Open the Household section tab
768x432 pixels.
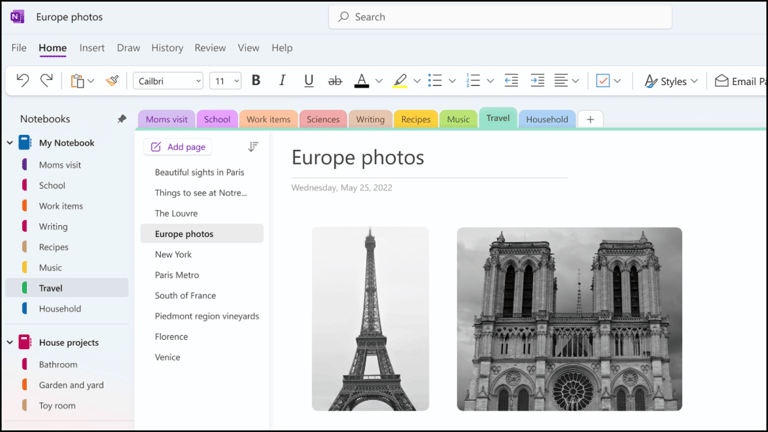[x=547, y=120]
